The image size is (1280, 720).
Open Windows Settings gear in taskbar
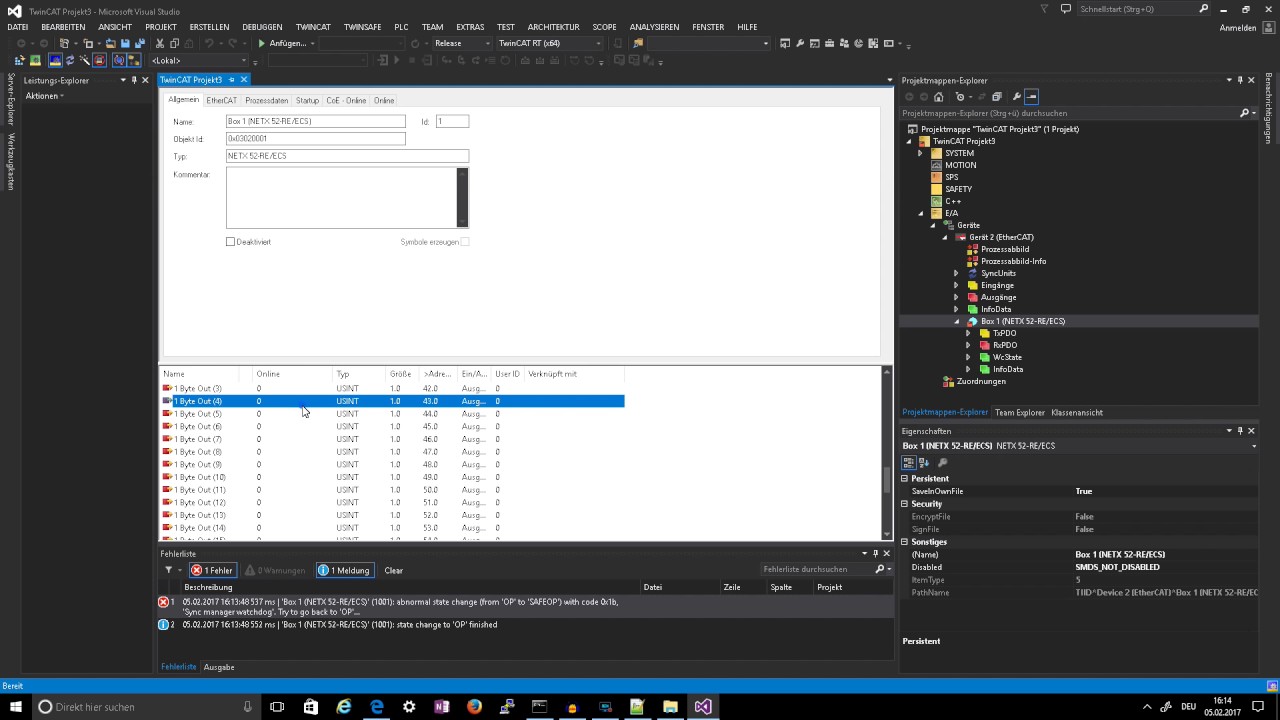point(409,706)
